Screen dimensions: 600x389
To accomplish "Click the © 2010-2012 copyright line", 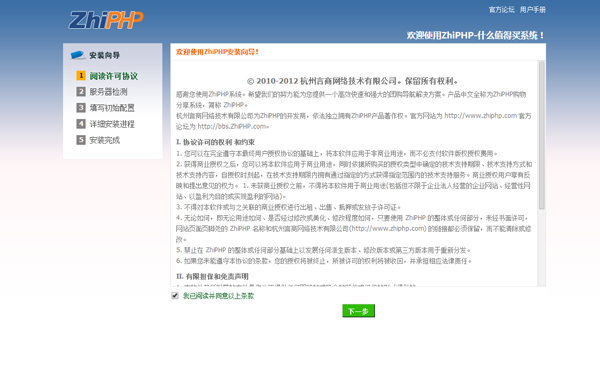I will pyautogui.click(x=352, y=81).
